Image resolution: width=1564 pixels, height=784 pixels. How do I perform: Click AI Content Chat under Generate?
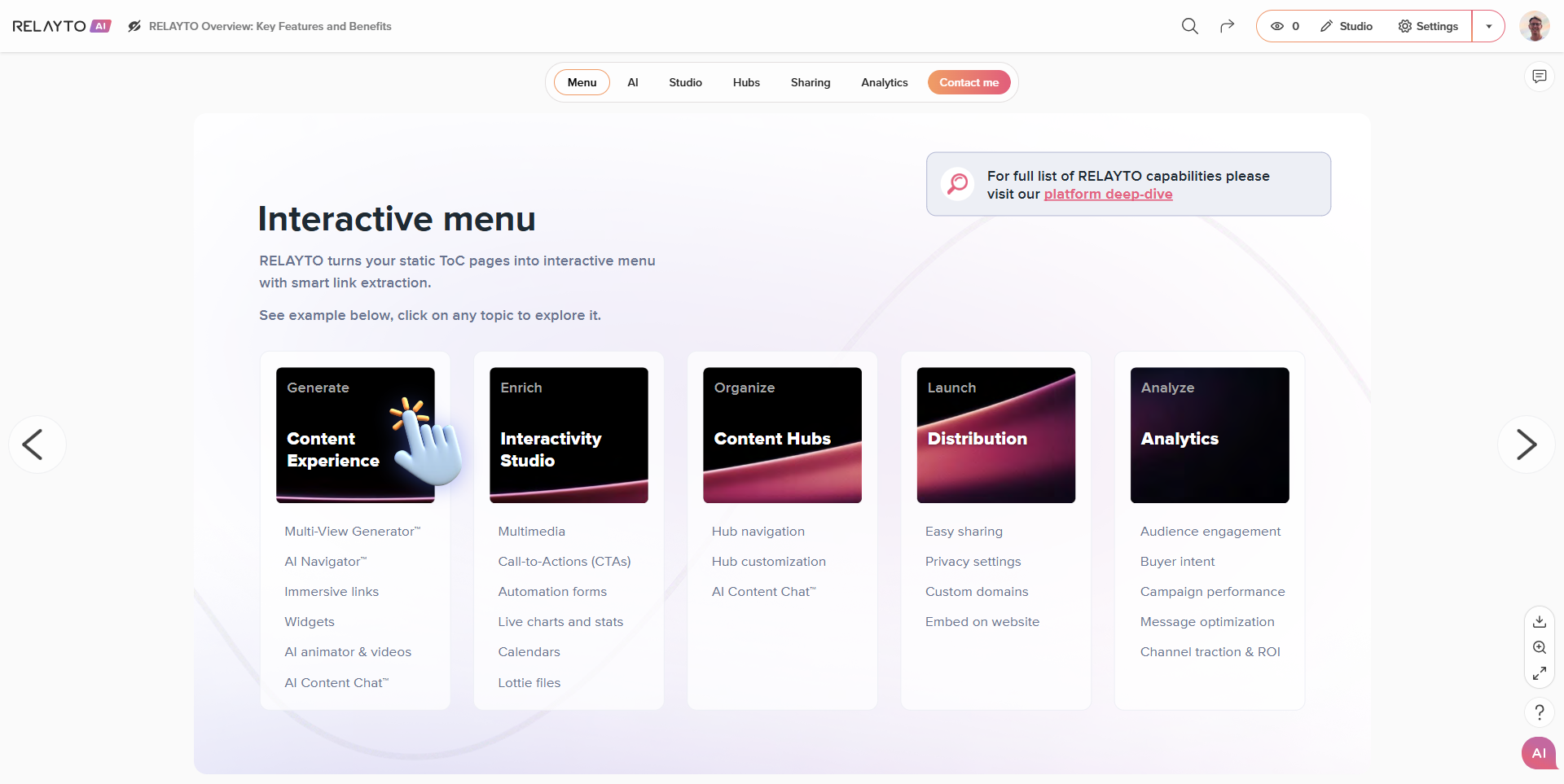pyautogui.click(x=336, y=682)
